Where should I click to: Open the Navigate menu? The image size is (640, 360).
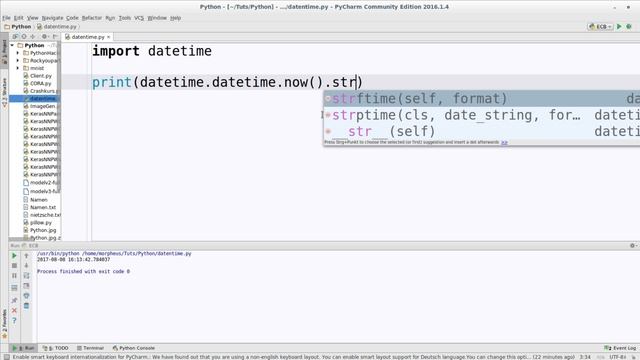pyautogui.click(x=53, y=18)
